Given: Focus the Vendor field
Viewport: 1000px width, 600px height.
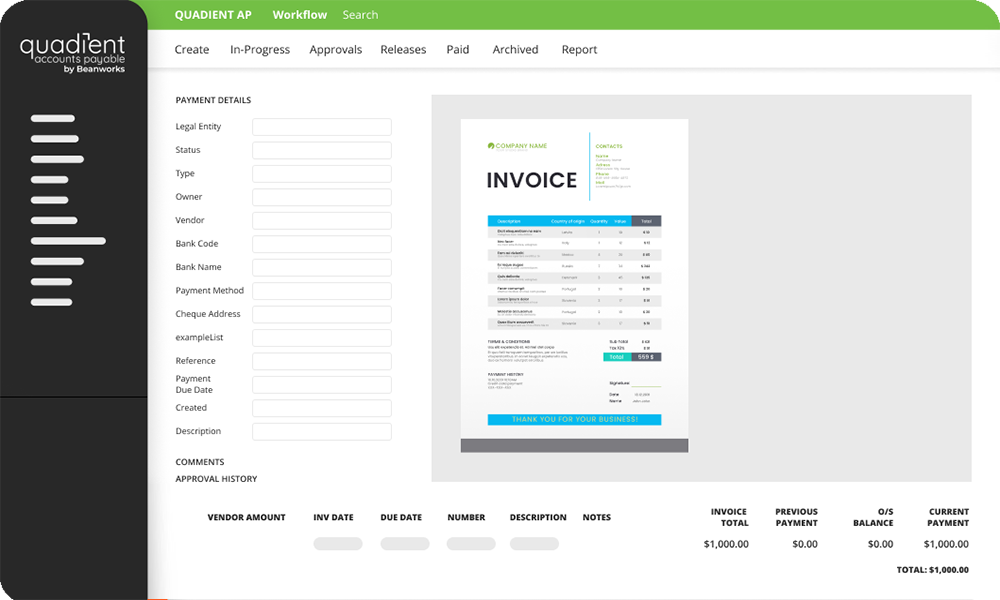Looking at the screenshot, I should click(321, 221).
